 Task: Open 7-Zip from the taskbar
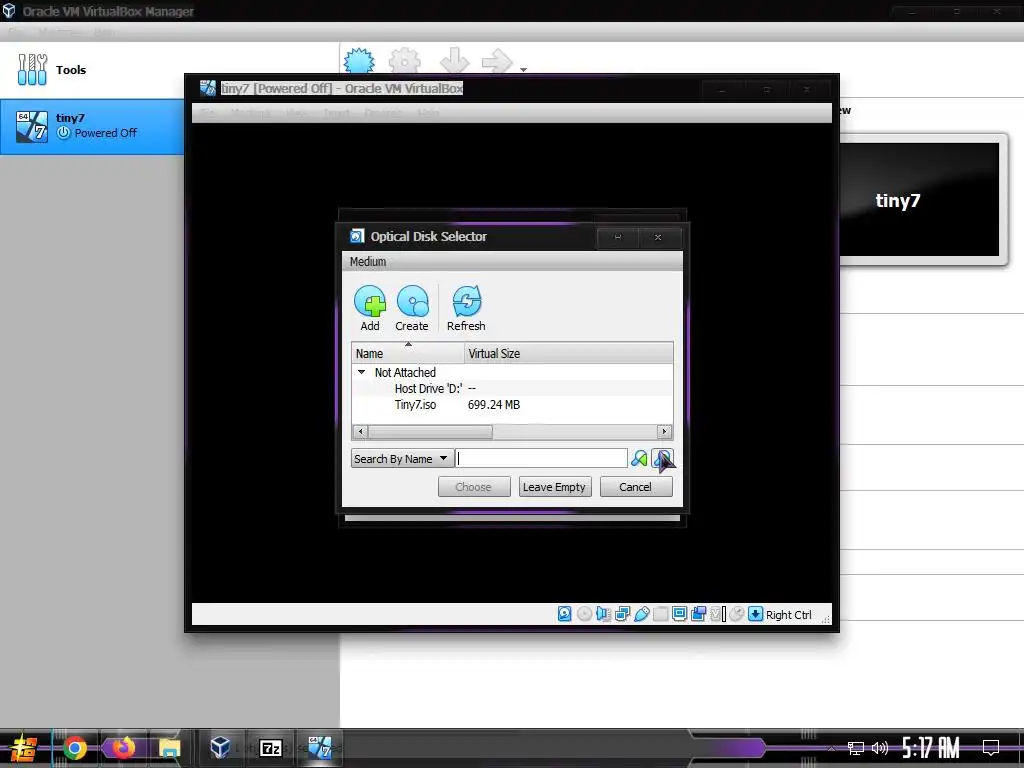click(271, 748)
